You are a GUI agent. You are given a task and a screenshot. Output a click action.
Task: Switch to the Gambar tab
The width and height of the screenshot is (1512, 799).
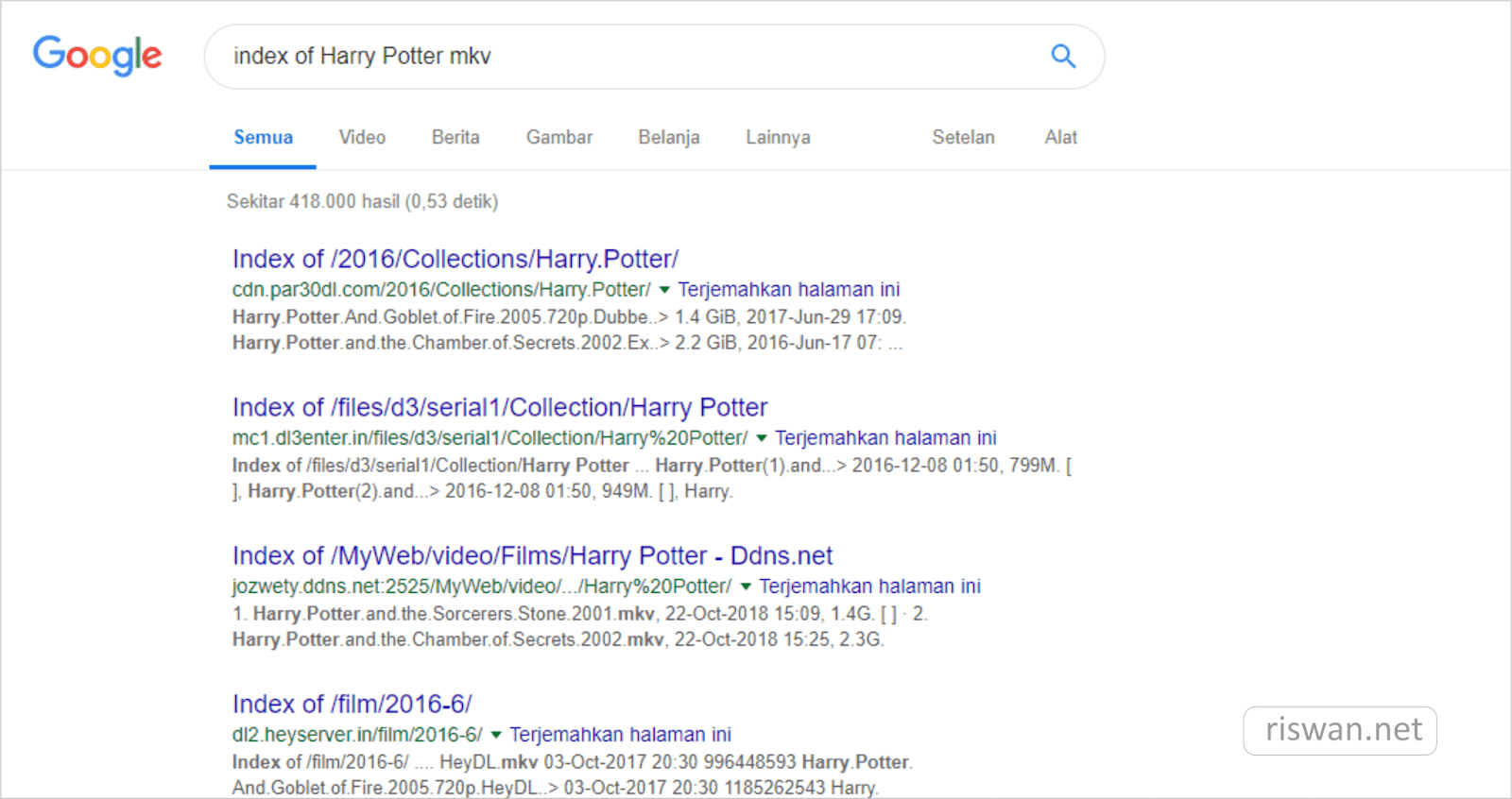(x=559, y=138)
